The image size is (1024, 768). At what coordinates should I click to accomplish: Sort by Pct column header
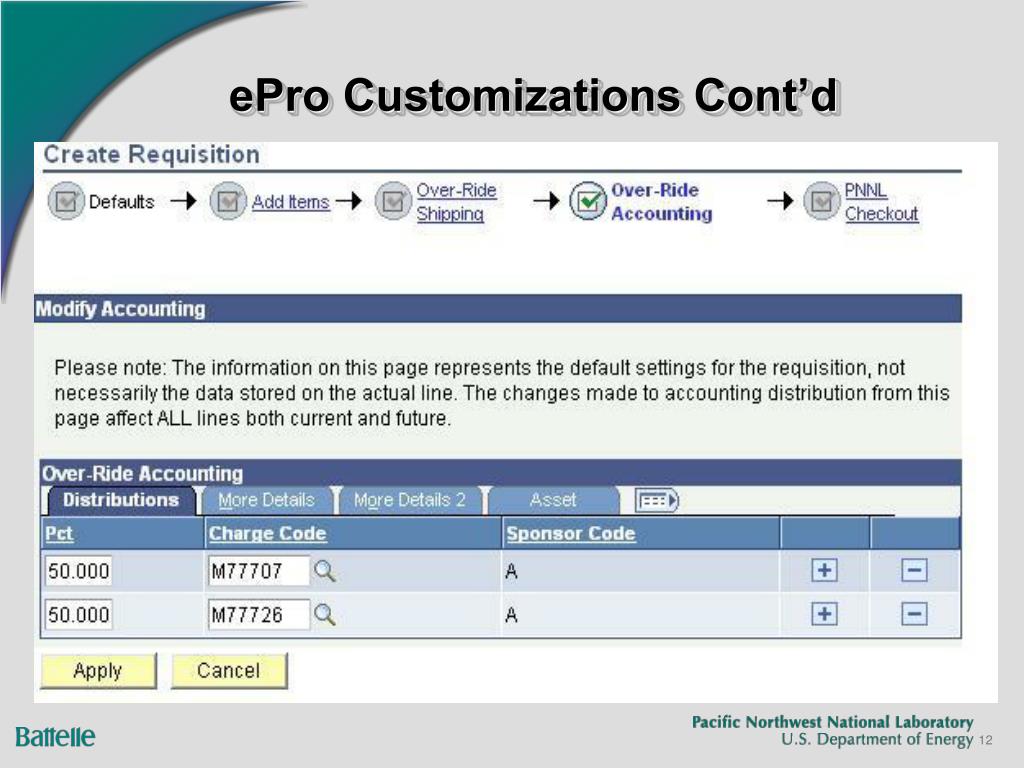(x=59, y=534)
